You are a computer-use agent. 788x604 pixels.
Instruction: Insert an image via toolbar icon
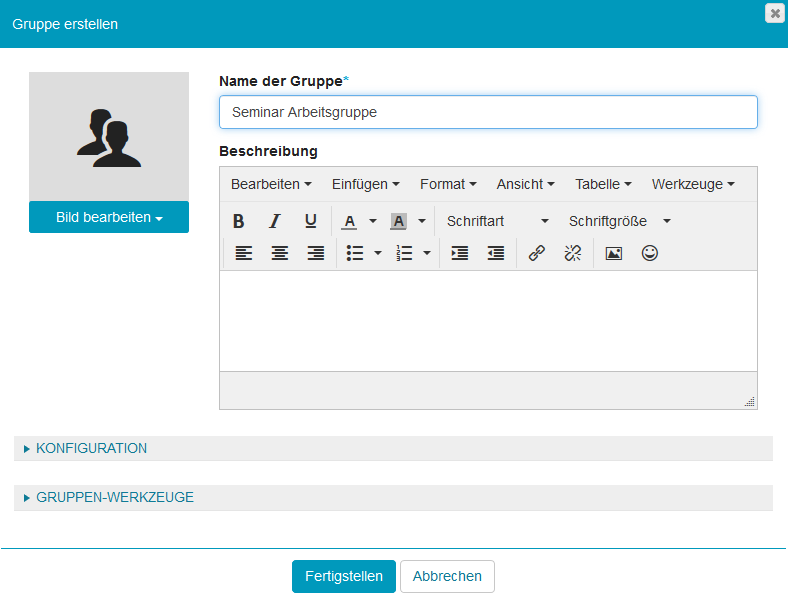pos(614,254)
